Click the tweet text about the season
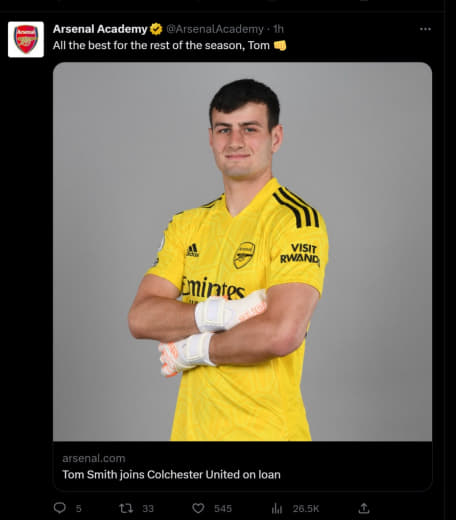Screen dimensions: 456x520 (161, 45)
